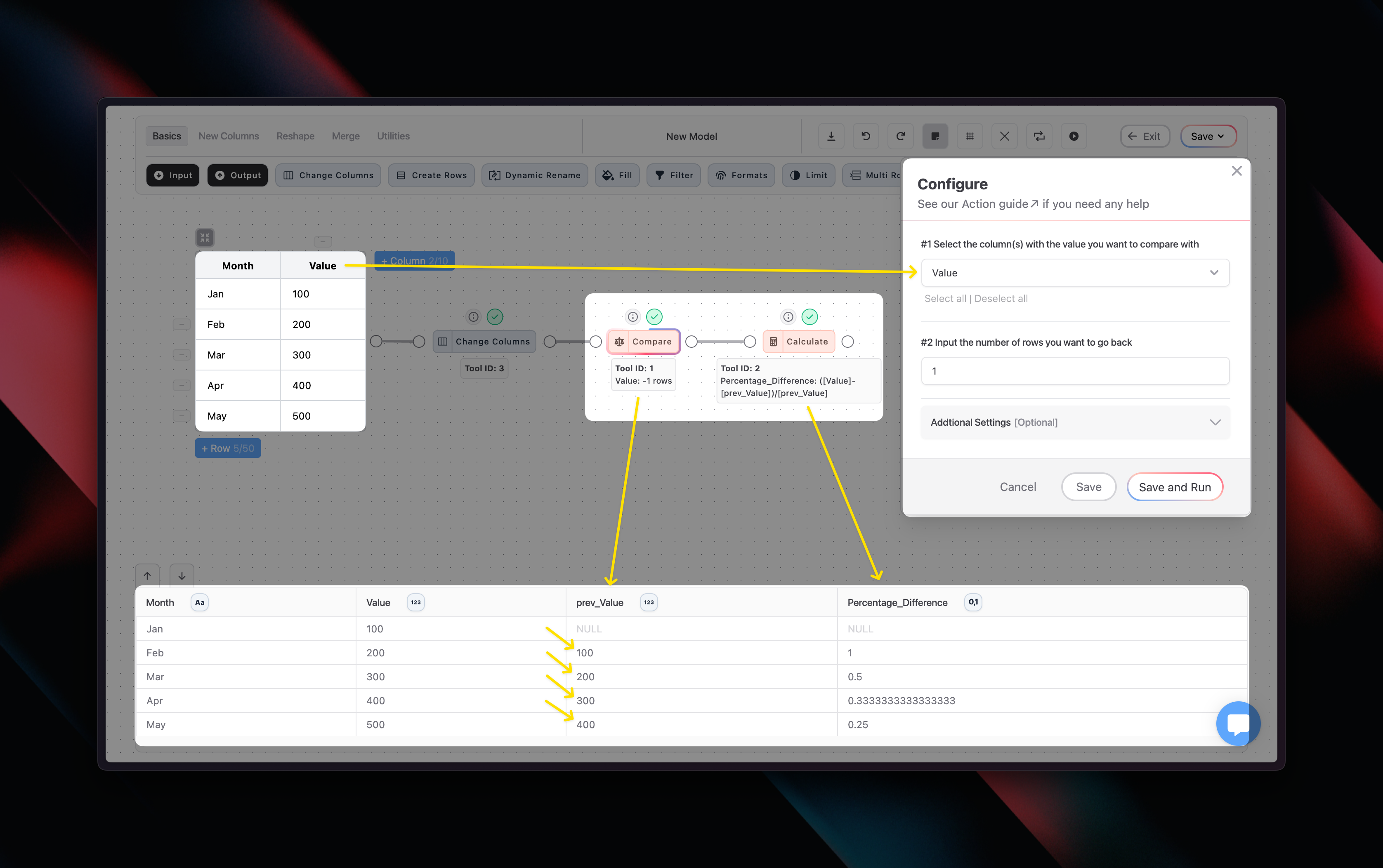This screenshot has width=1383, height=868.
Task: Toggle Month column type badge Aa
Action: [x=199, y=602]
